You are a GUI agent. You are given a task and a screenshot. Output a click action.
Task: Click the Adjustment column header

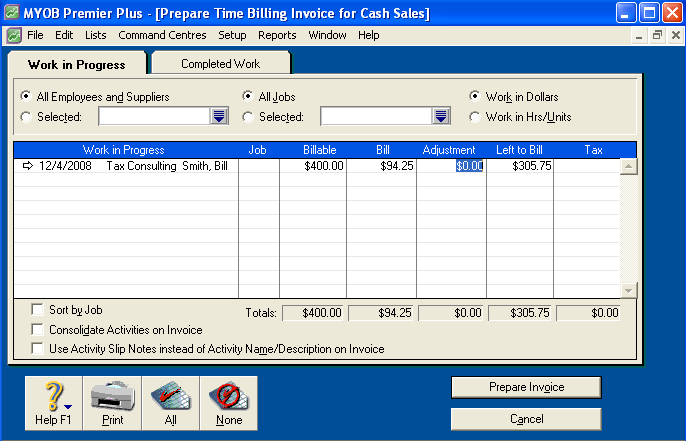449,150
